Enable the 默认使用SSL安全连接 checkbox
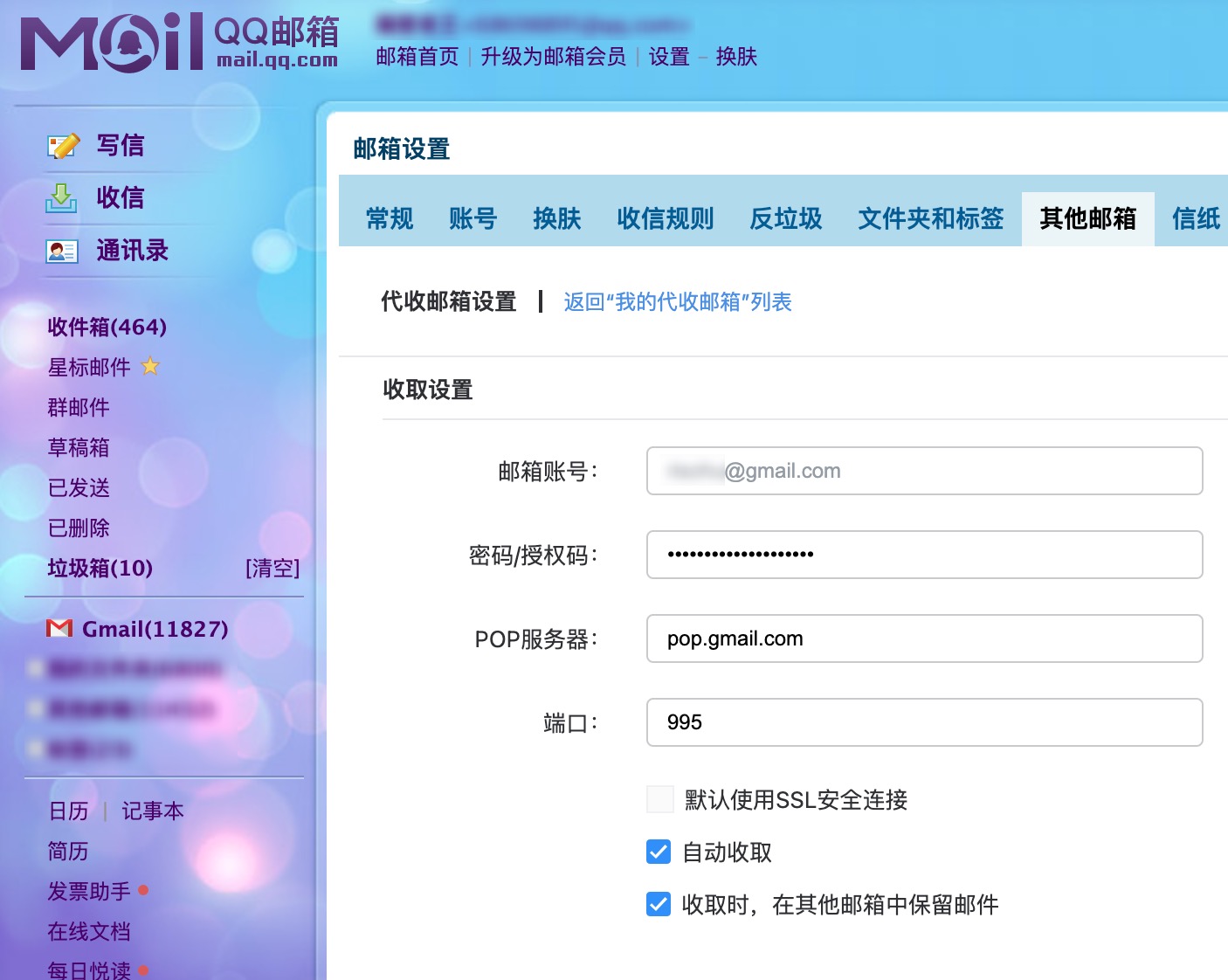The width and height of the screenshot is (1228, 980). [x=659, y=799]
